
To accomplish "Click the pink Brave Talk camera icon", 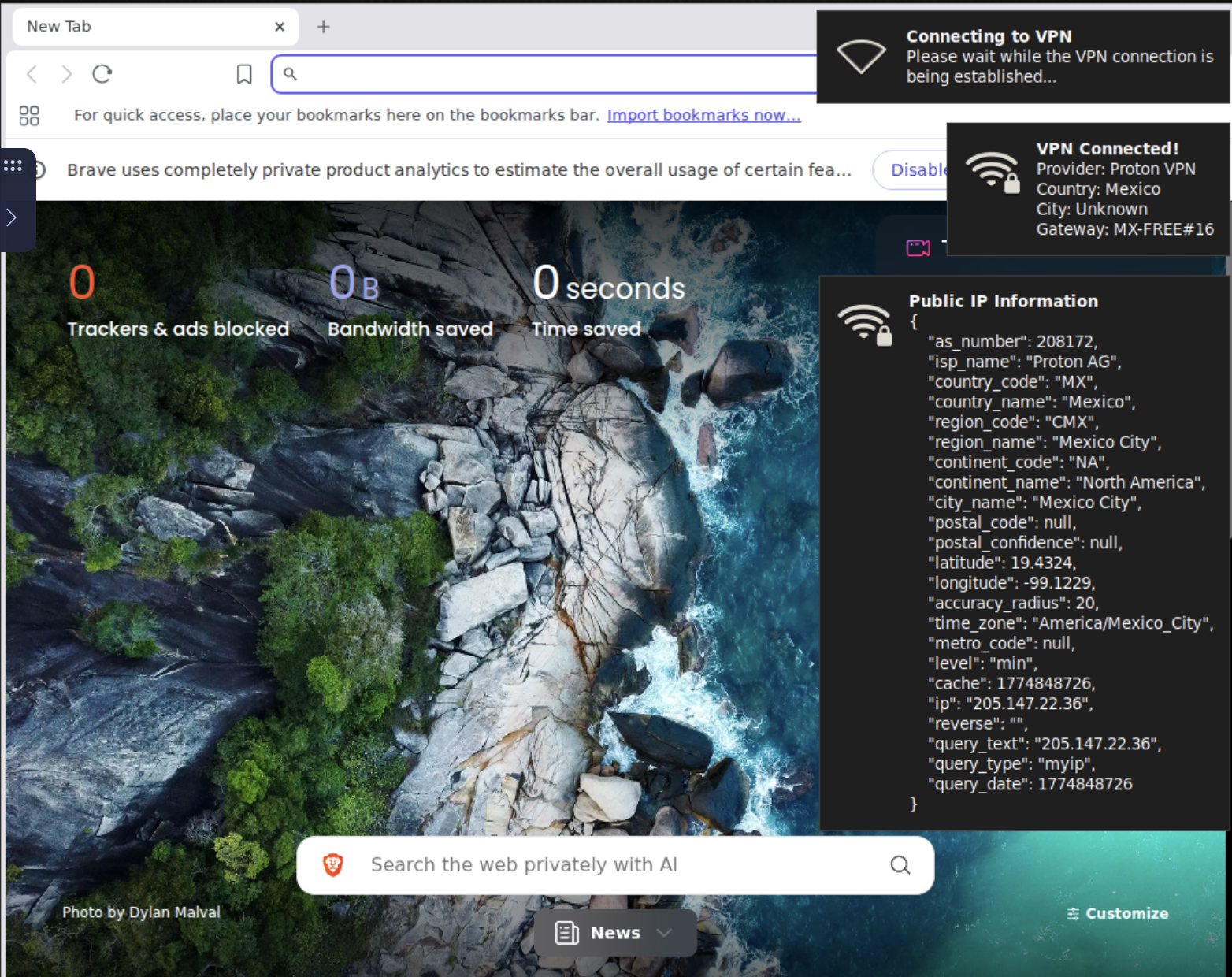I will click(918, 248).
